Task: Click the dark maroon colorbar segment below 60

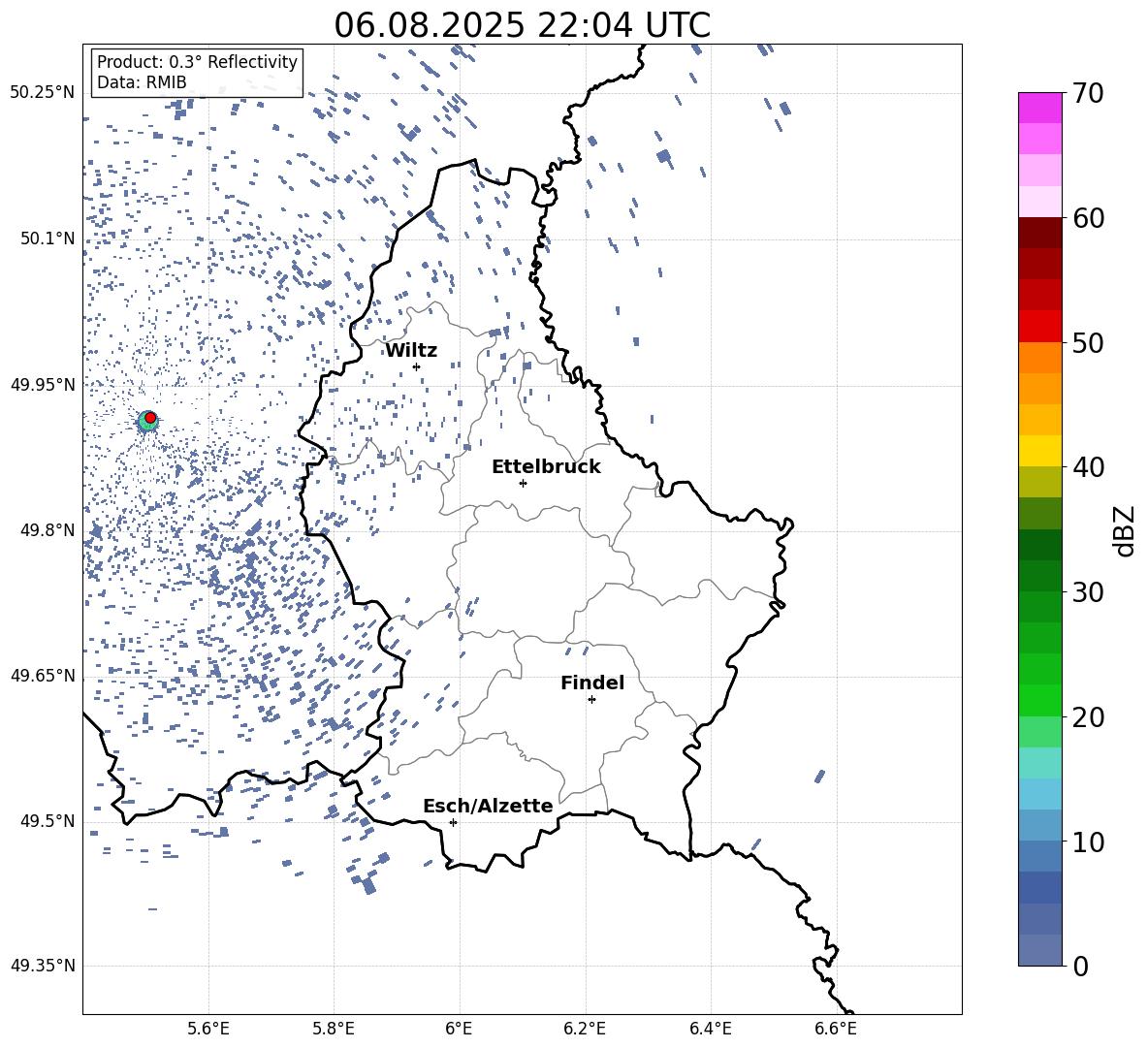Action: tap(1040, 233)
